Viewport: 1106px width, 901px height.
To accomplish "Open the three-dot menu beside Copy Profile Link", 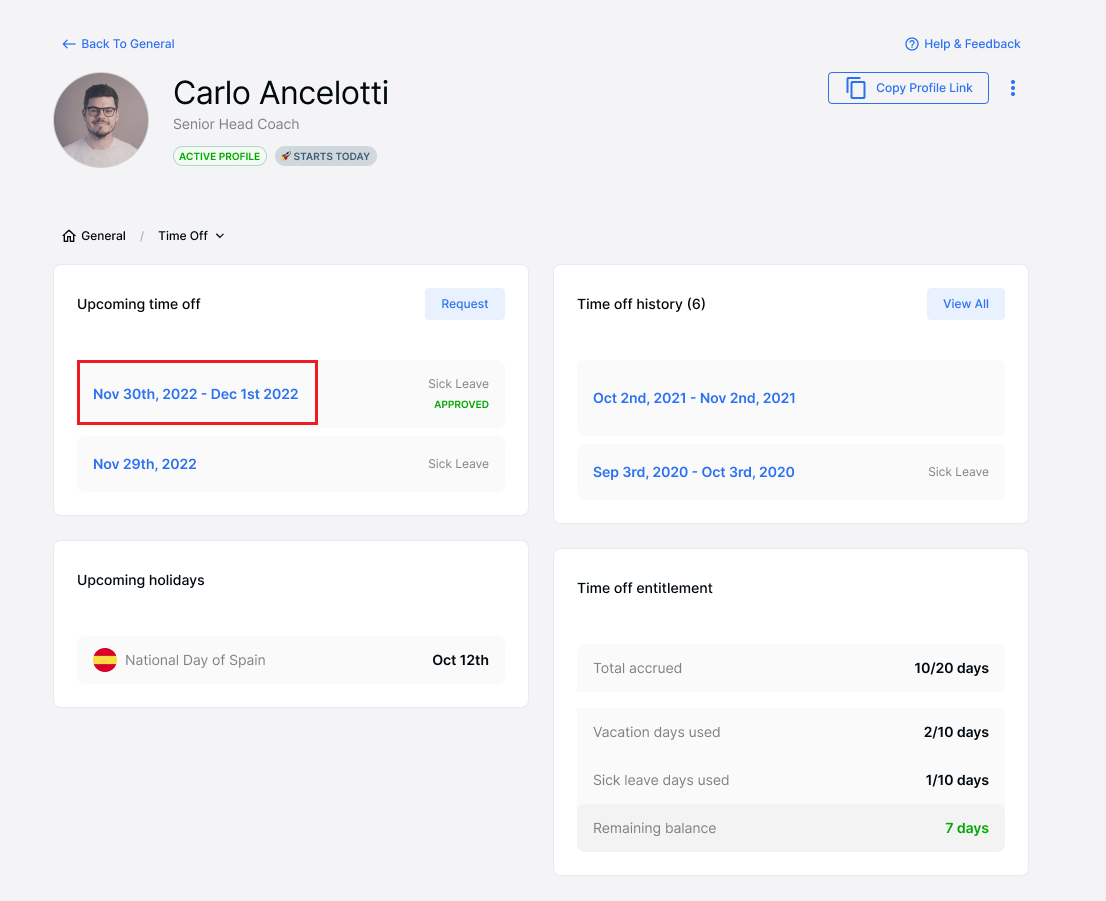I will click(1013, 88).
